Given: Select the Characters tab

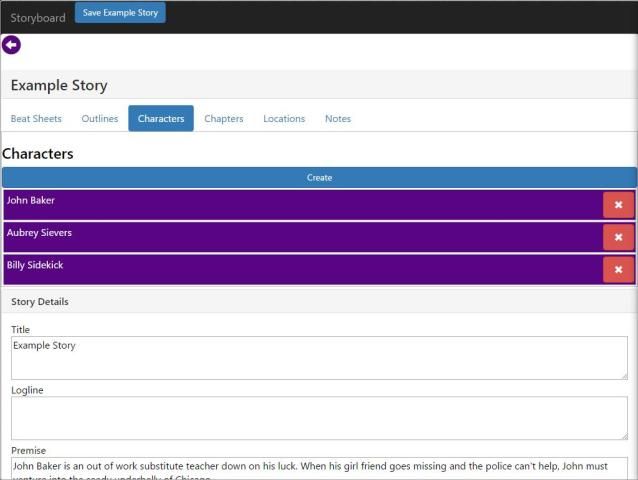Looking at the screenshot, I should [161, 119].
